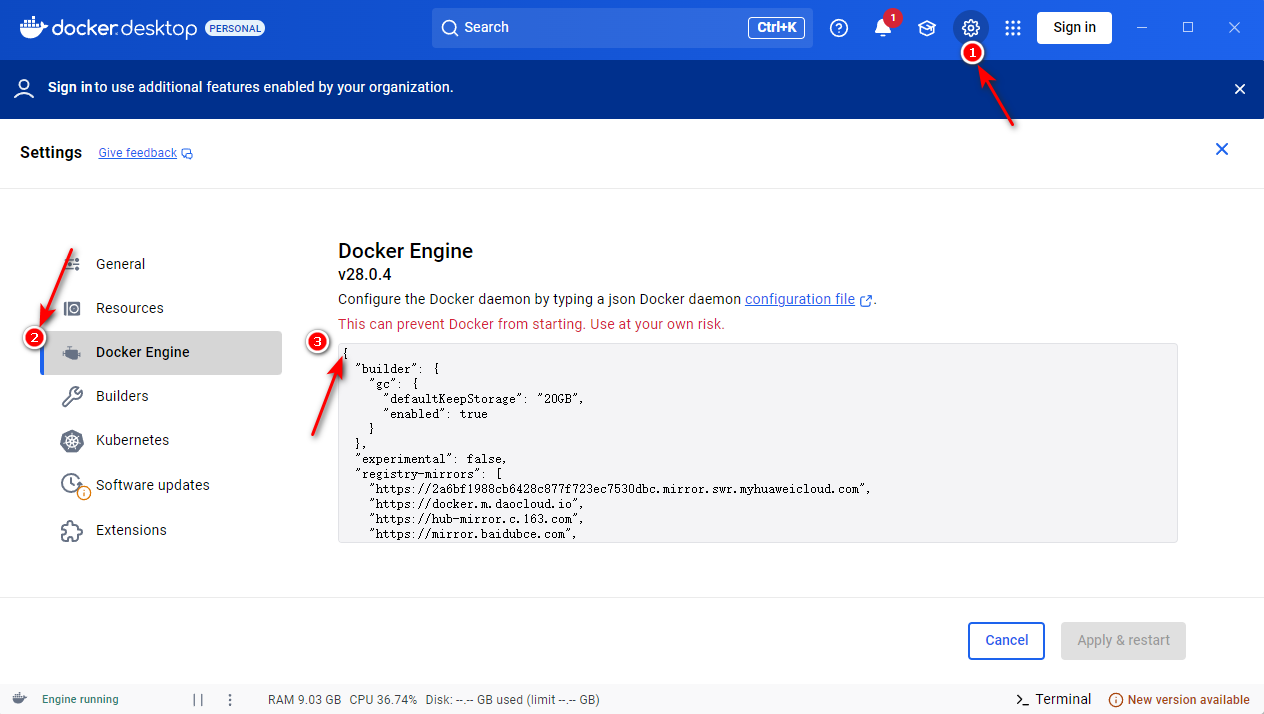Select the Builders settings tab
1264x714 pixels.
click(161, 396)
